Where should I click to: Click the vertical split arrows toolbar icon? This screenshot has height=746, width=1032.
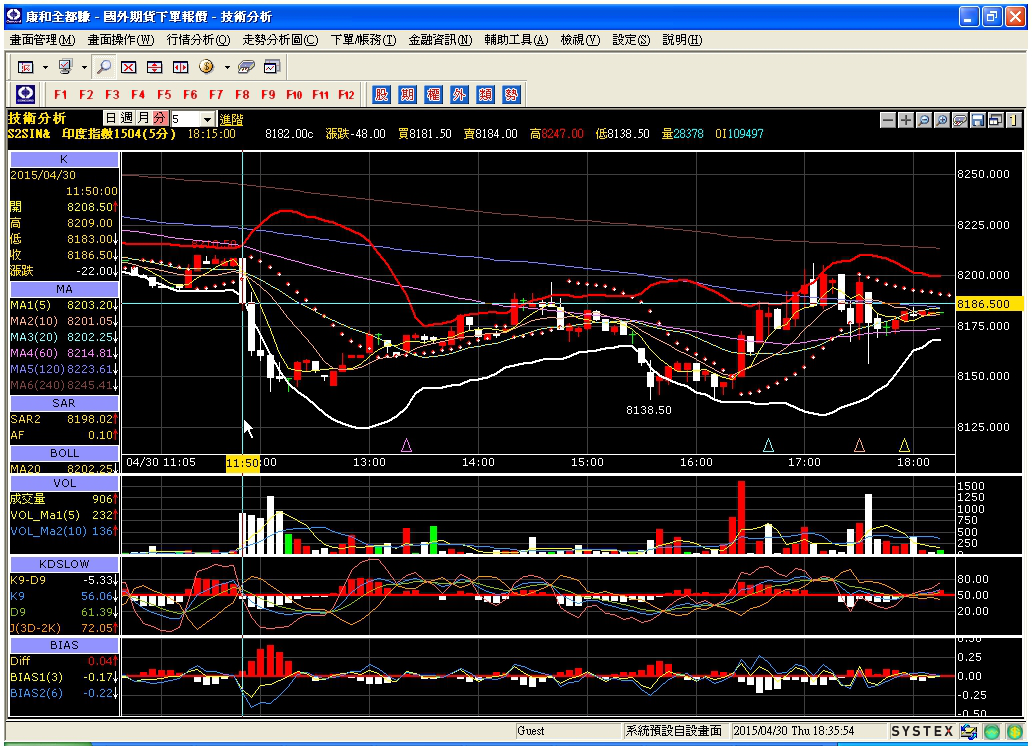tap(154, 67)
